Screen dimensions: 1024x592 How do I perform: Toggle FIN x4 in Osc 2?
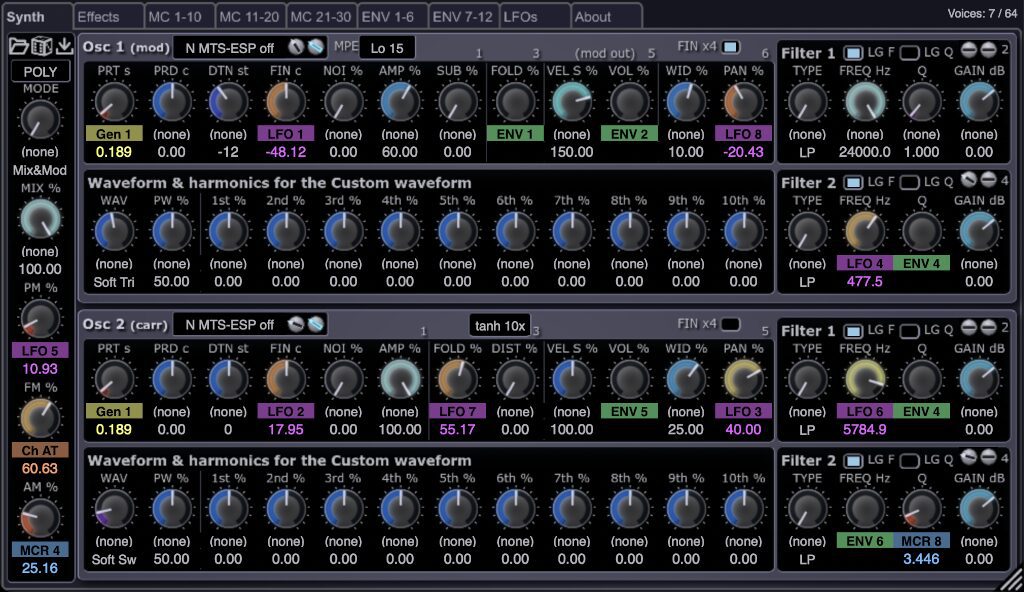[x=731, y=324]
